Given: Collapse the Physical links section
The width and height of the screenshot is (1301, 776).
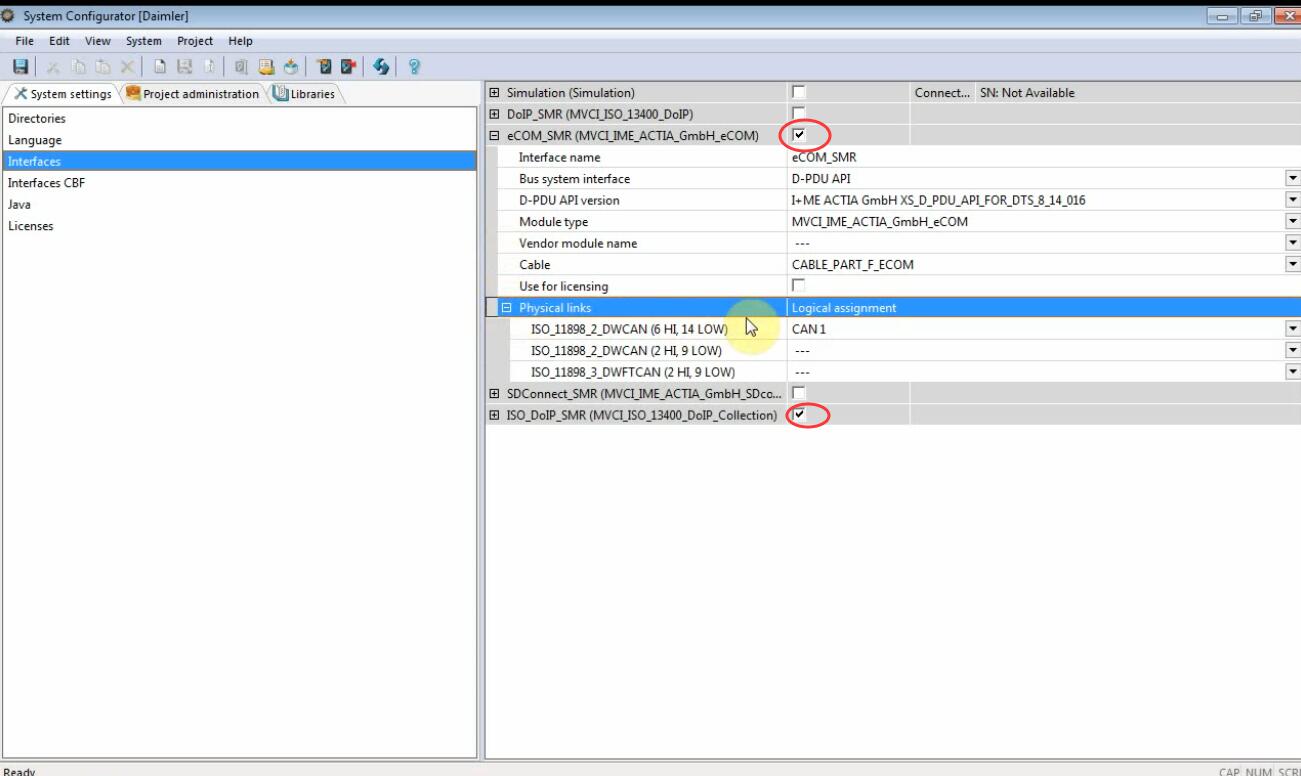Looking at the screenshot, I should tap(506, 308).
